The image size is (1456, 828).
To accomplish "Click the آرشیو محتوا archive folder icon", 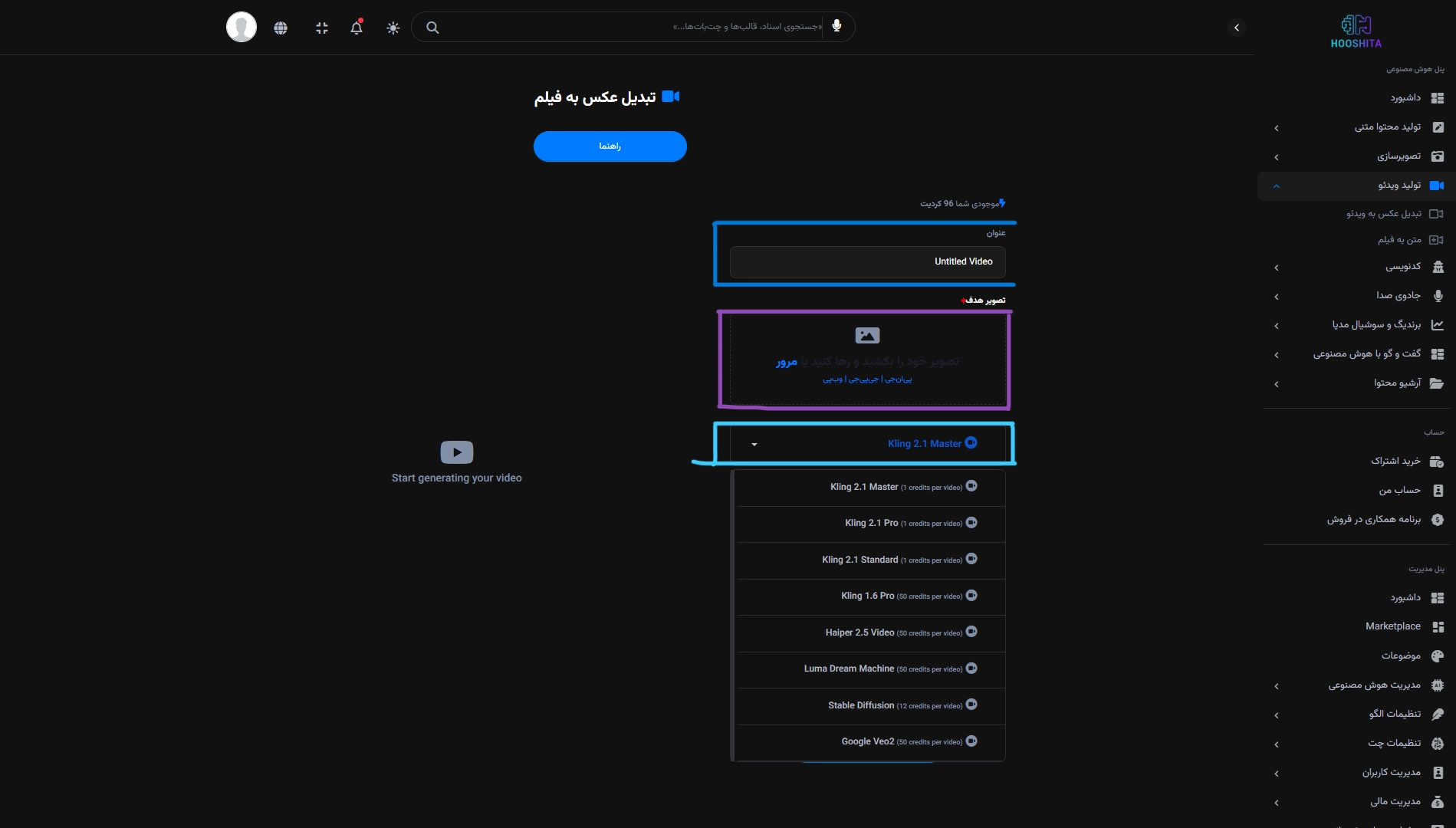I will (1438, 384).
